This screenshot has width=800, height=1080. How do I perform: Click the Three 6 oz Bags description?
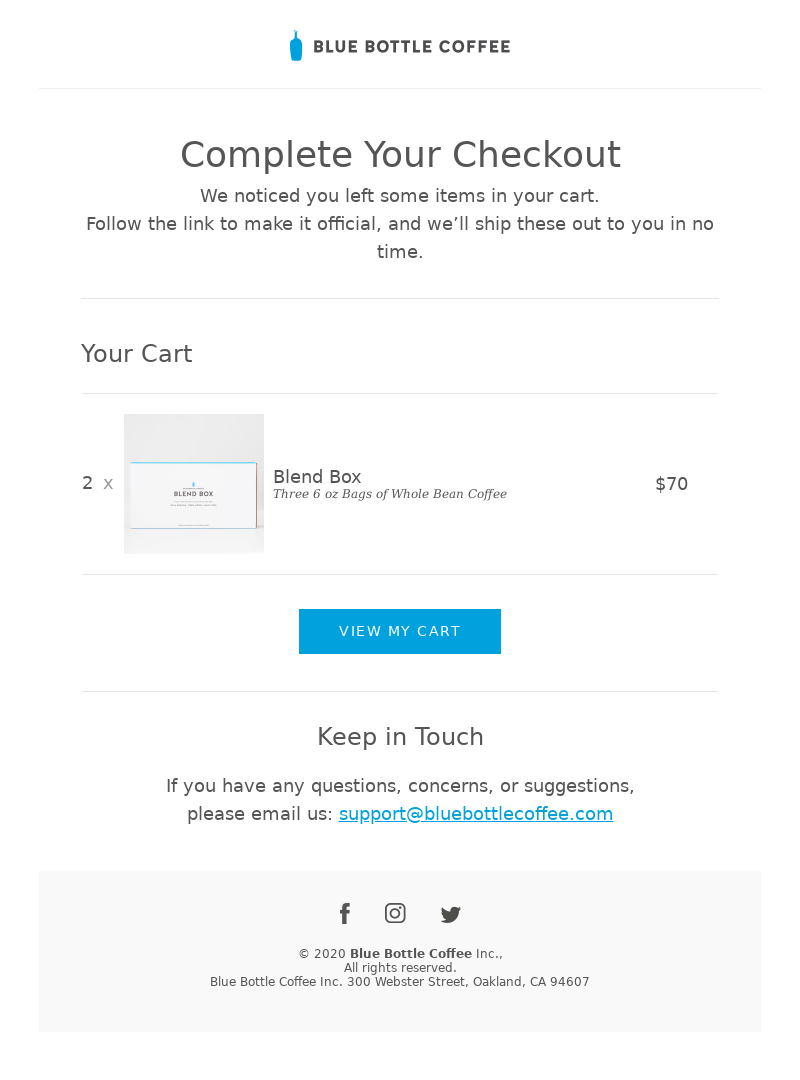390,494
